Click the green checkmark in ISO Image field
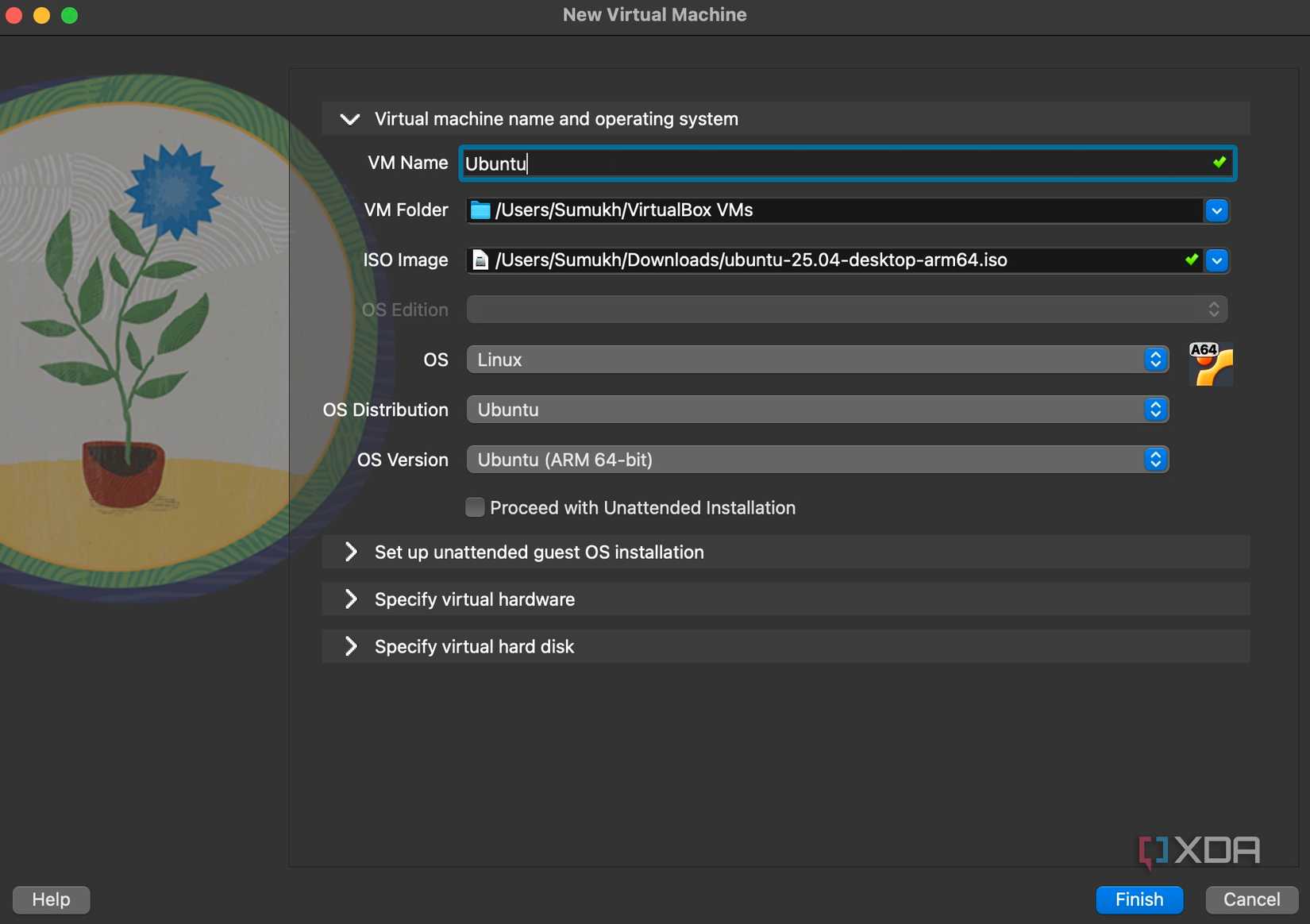 [x=1192, y=260]
